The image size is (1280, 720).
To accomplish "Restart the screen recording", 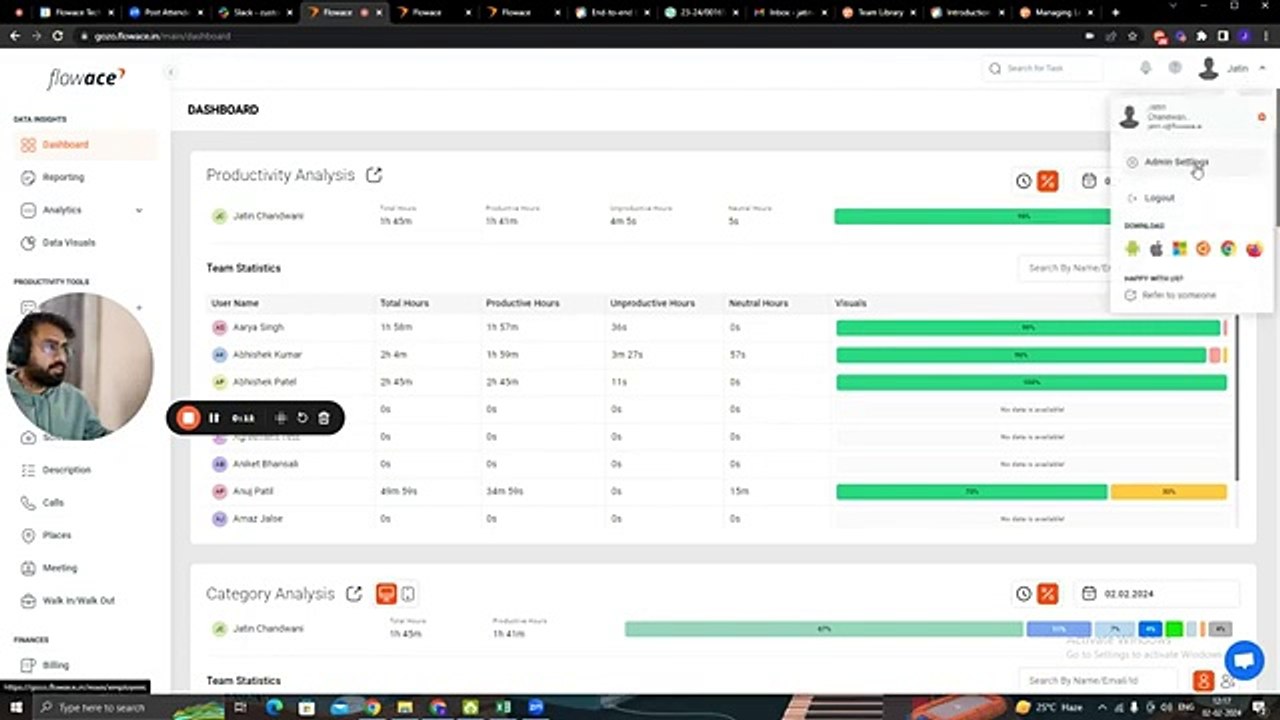I will [302, 418].
